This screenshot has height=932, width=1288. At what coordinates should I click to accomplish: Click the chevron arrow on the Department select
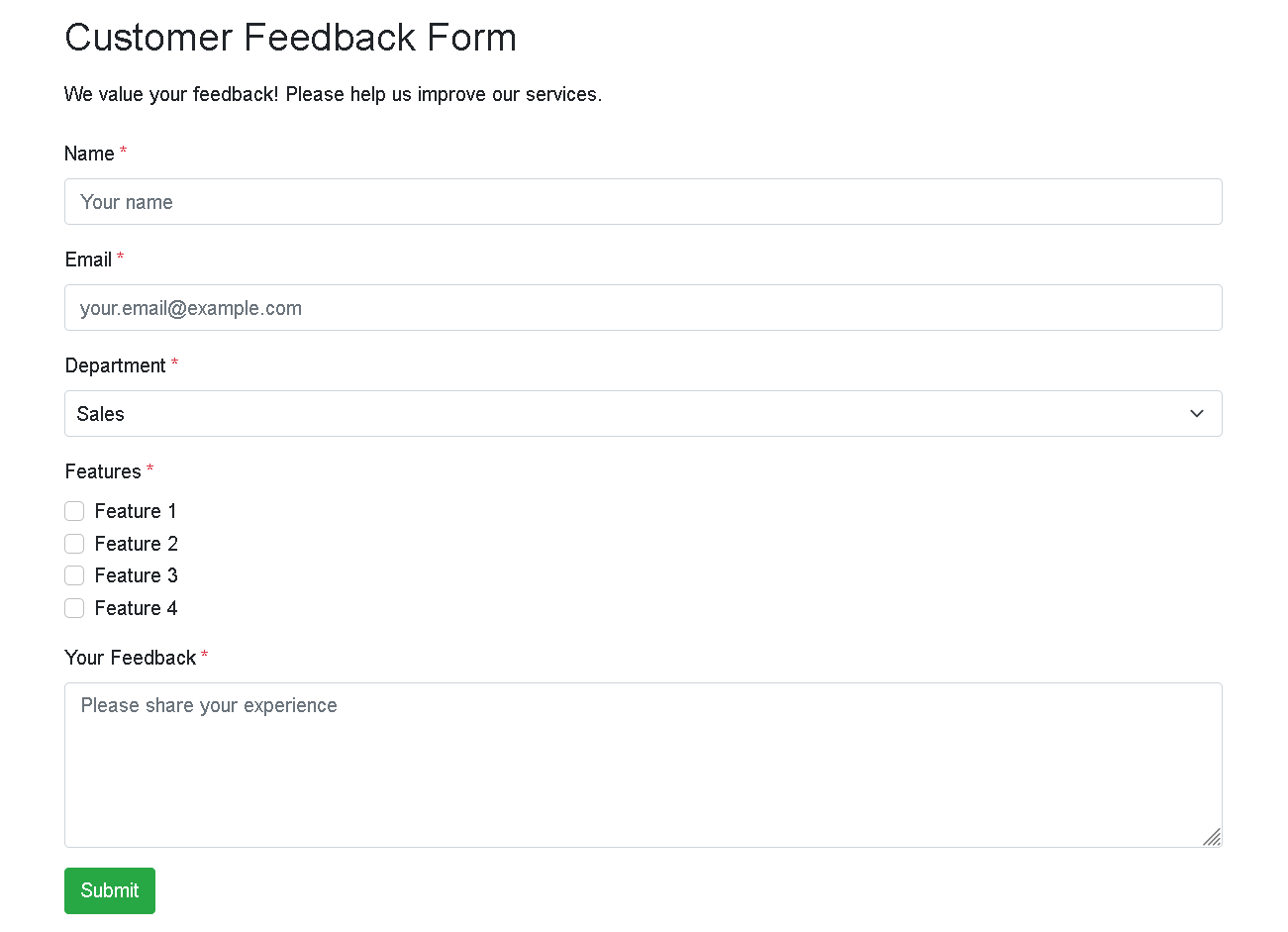(1196, 414)
